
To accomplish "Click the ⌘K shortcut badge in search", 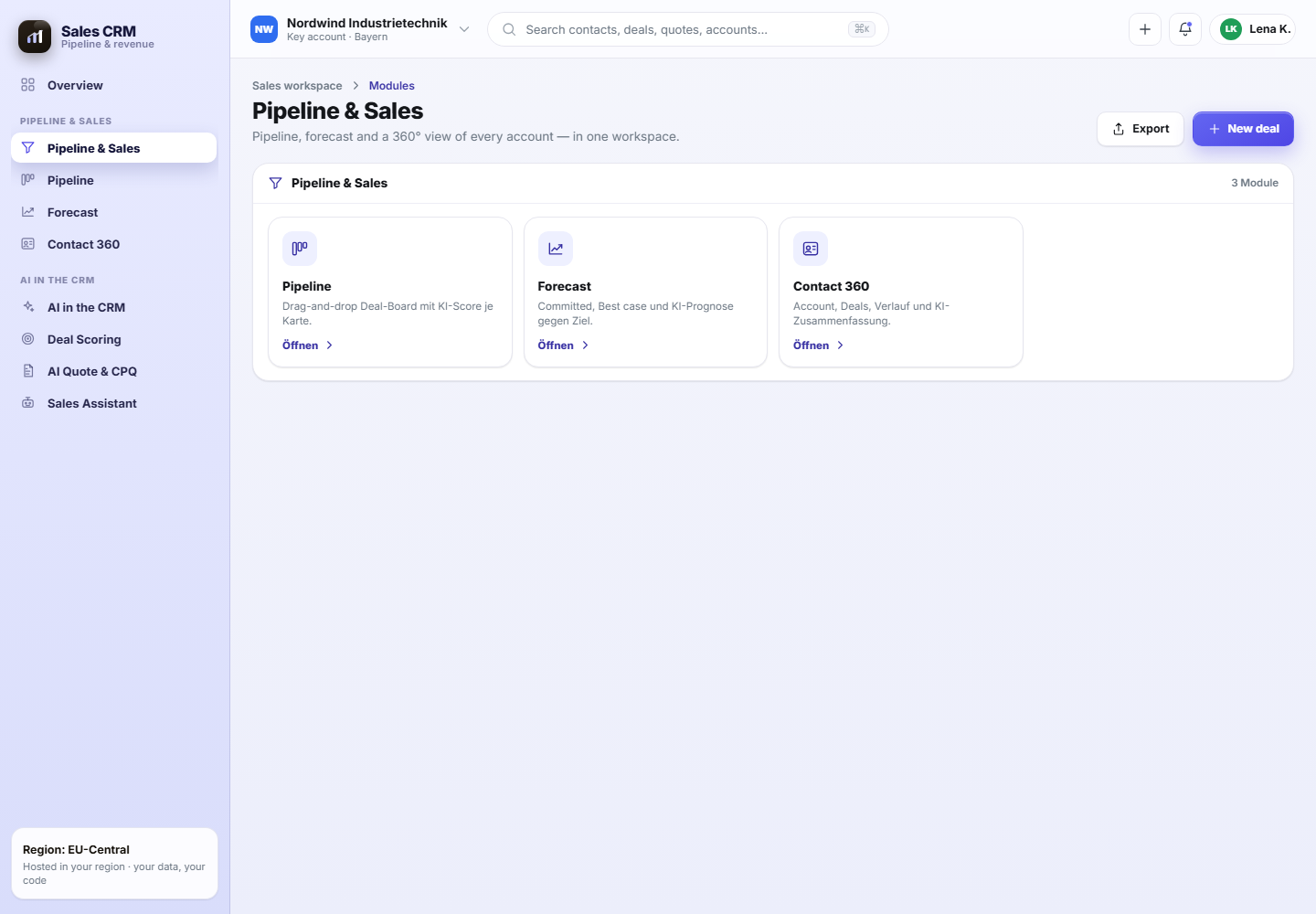I will click(x=862, y=29).
